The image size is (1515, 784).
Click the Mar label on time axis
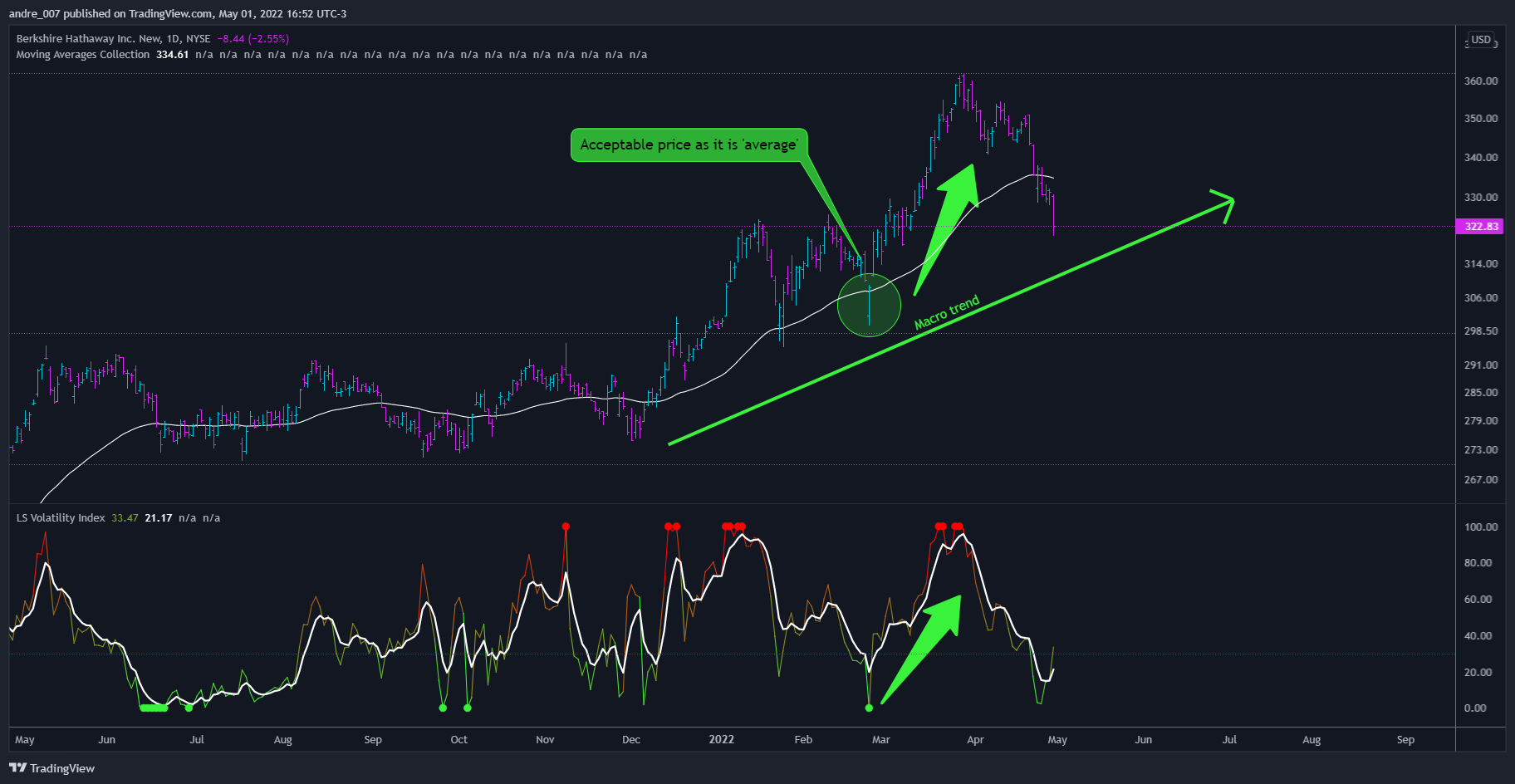click(x=881, y=740)
